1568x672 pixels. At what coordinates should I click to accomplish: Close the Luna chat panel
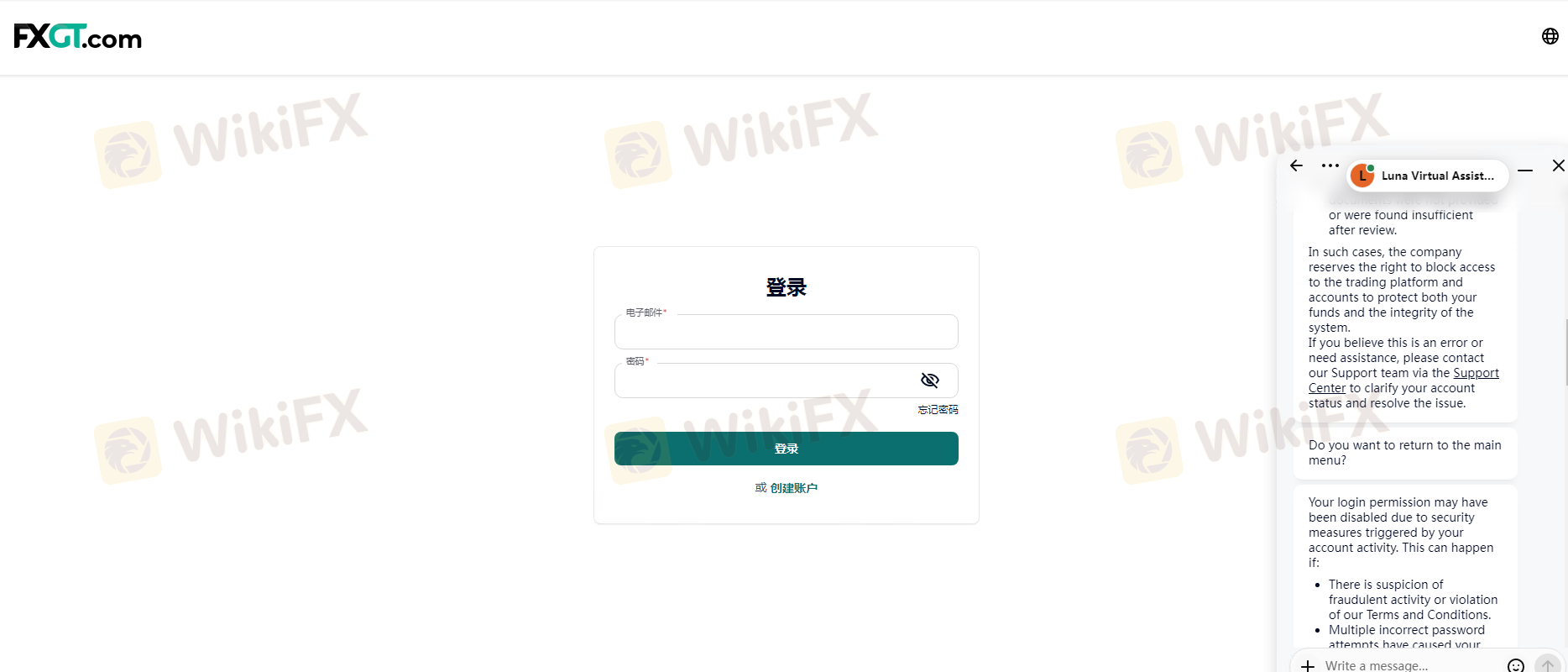[x=1558, y=165]
